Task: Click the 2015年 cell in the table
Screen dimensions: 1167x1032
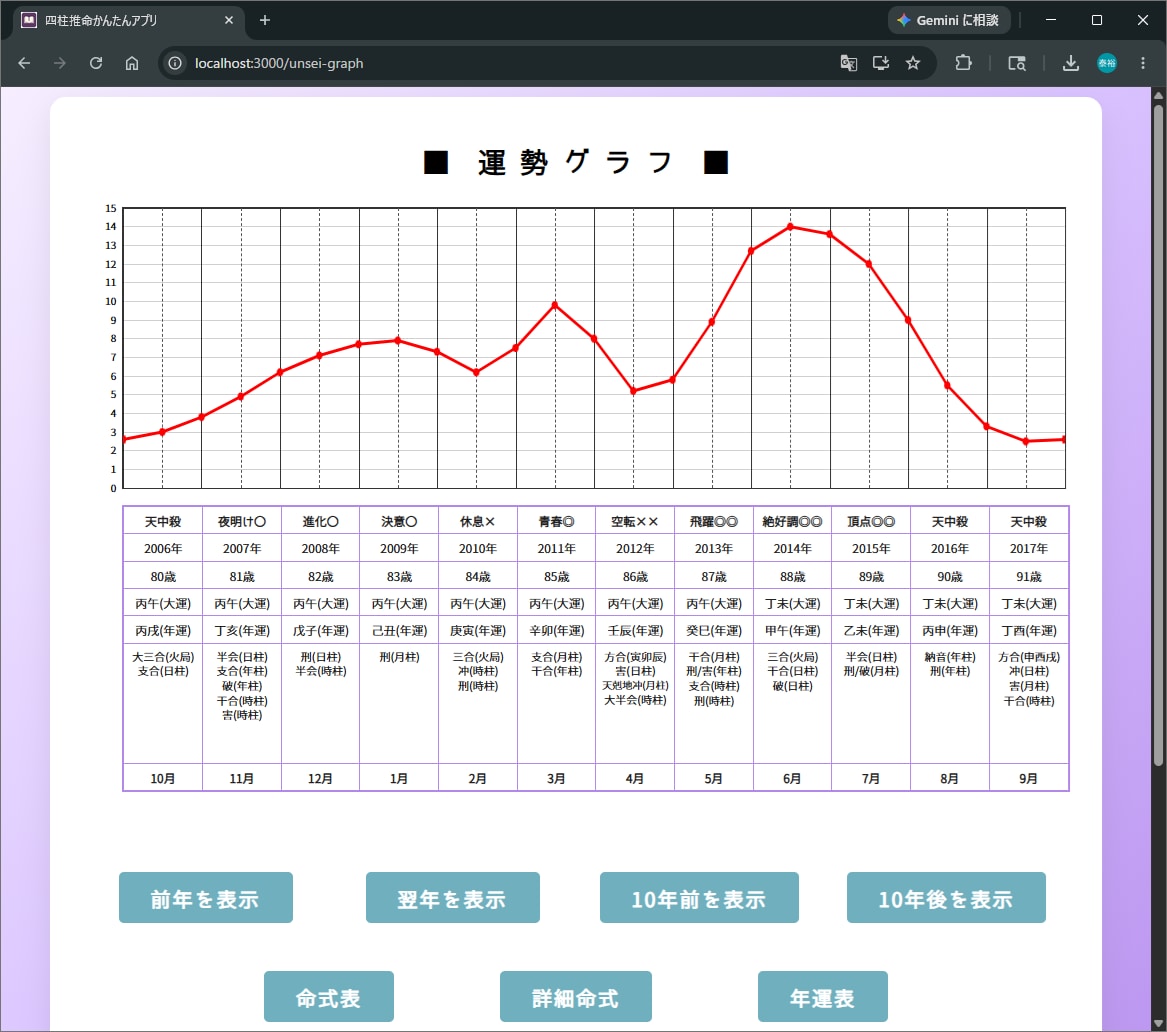Action: coord(871,548)
